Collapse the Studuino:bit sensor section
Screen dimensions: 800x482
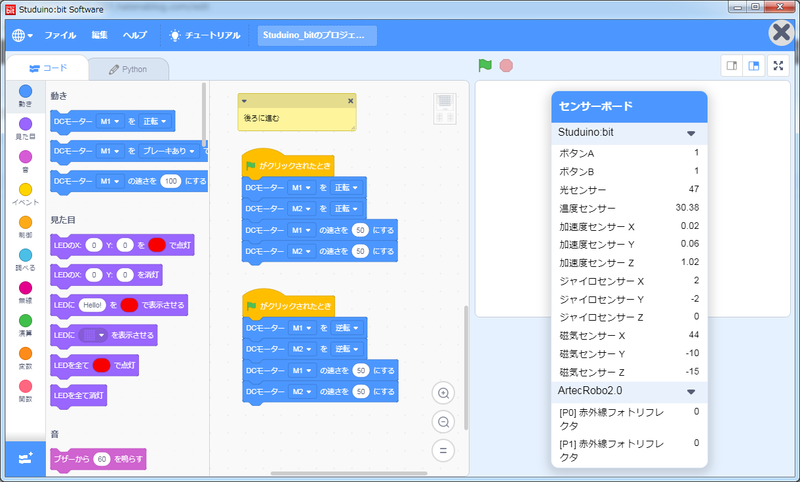tap(691, 133)
